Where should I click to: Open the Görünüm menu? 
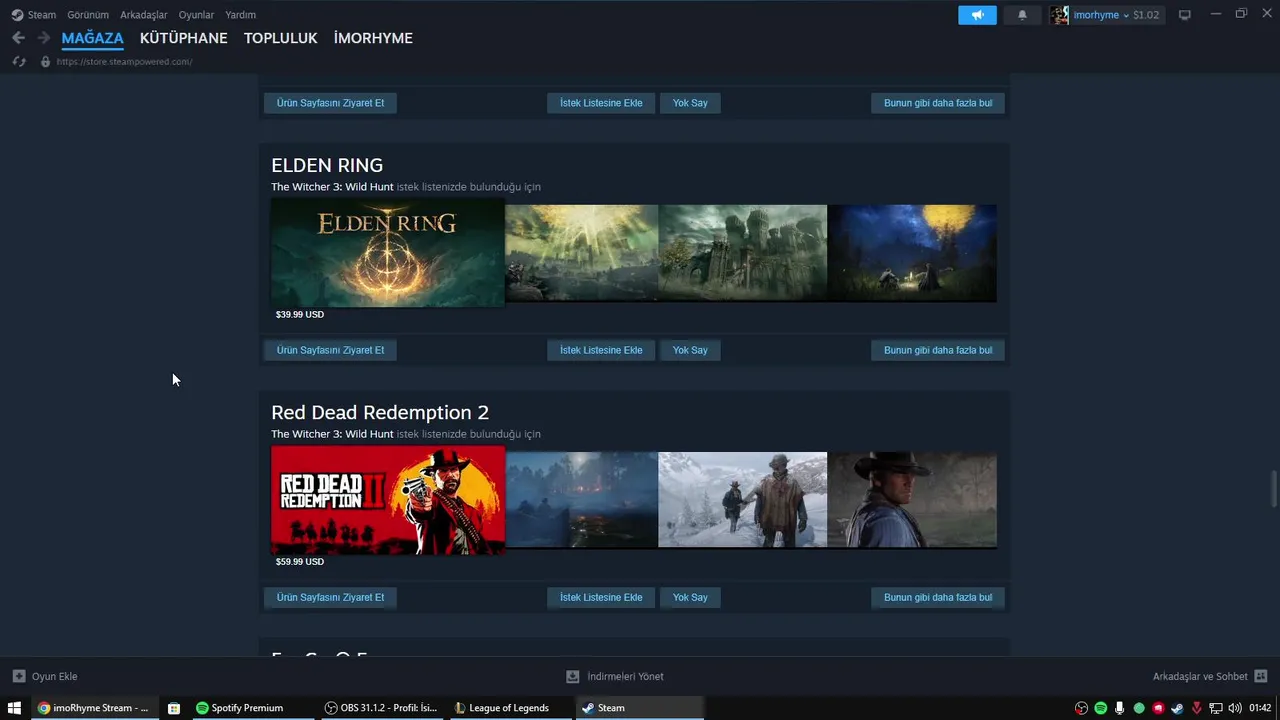[x=88, y=15]
